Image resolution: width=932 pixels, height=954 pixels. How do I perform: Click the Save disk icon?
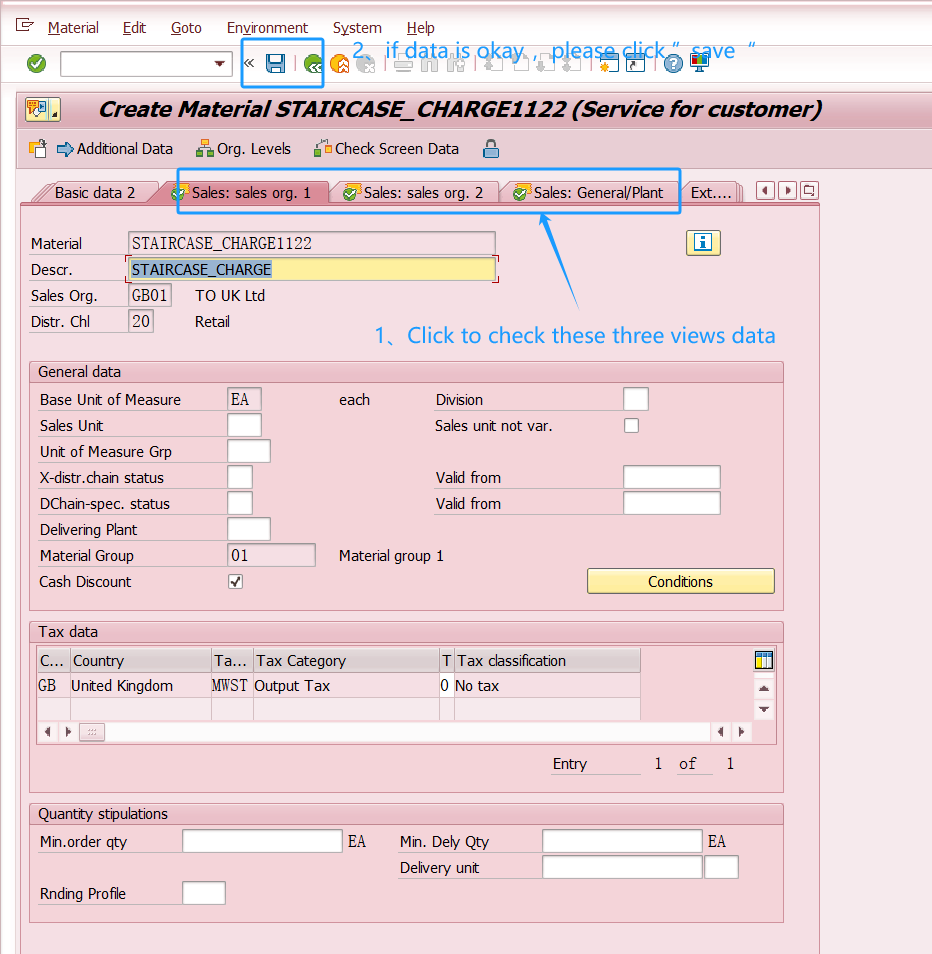click(275, 64)
